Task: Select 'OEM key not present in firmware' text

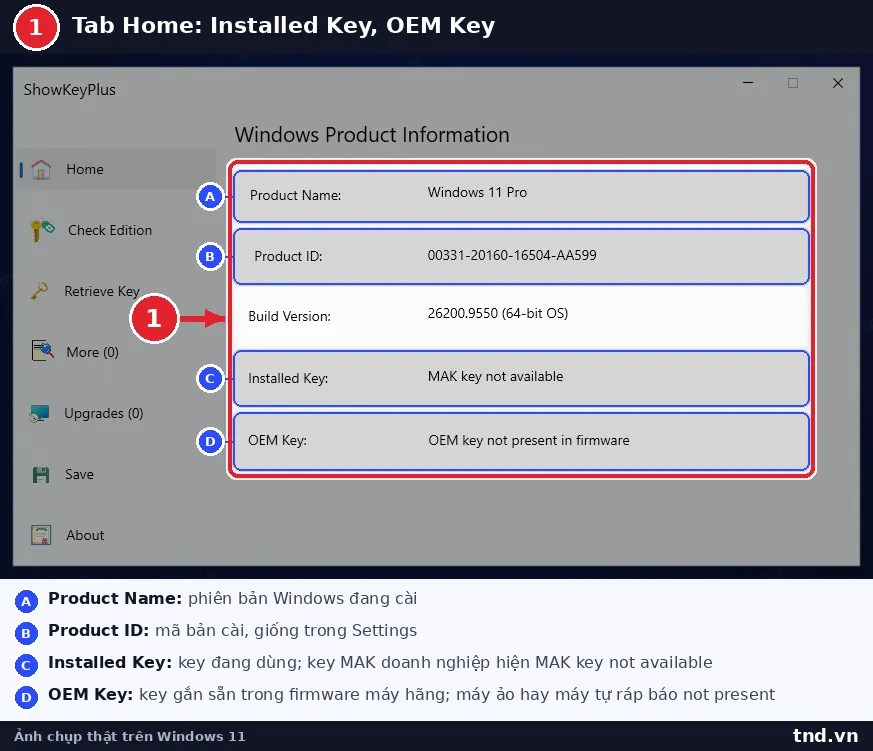Action: (x=529, y=440)
